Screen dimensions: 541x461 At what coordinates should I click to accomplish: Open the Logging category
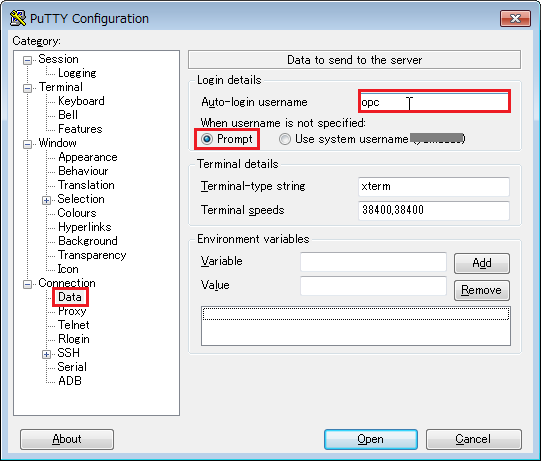(77, 73)
